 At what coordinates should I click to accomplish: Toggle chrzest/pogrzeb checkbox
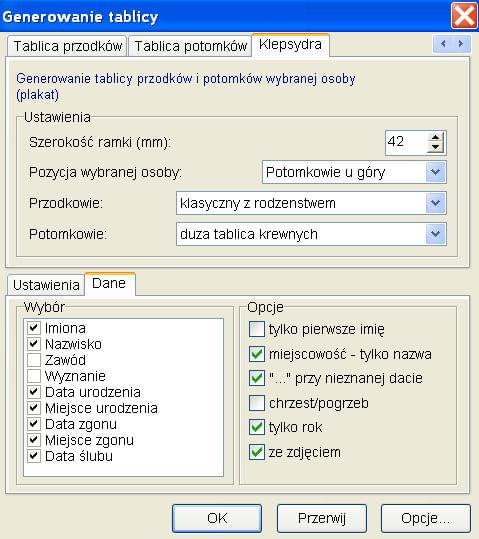257,403
